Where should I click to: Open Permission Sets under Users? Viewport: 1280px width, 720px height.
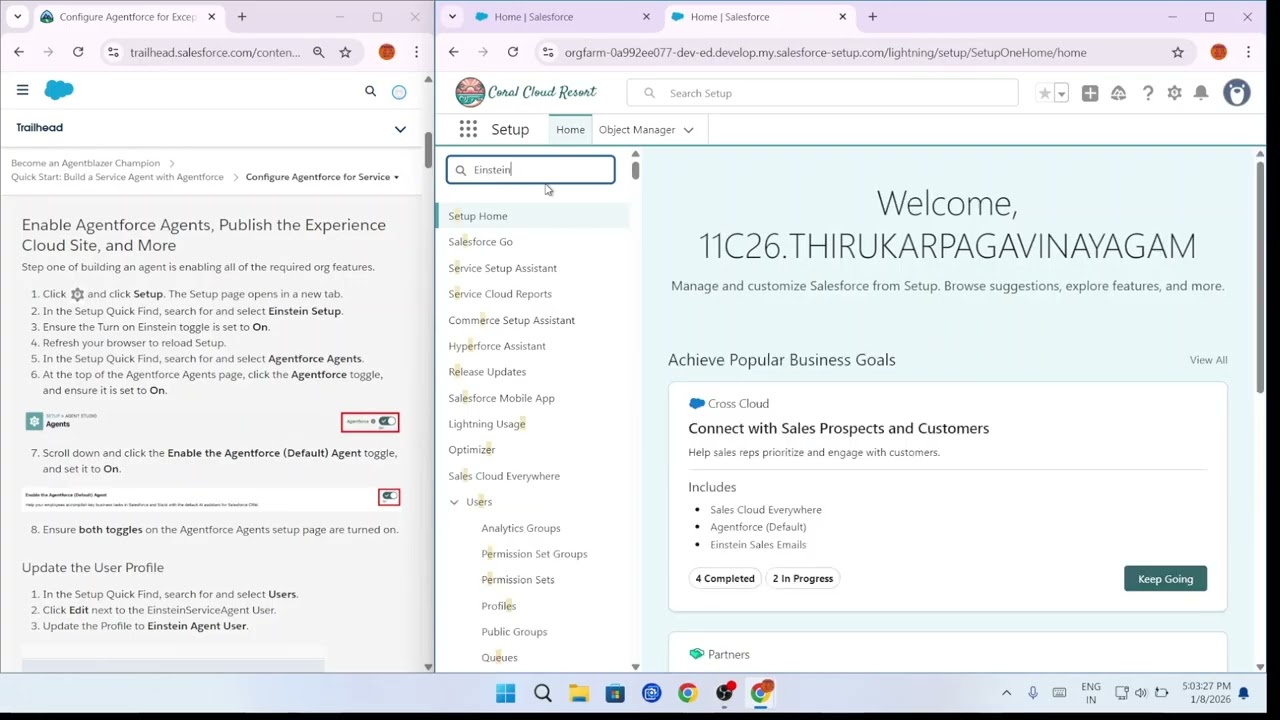click(518, 580)
